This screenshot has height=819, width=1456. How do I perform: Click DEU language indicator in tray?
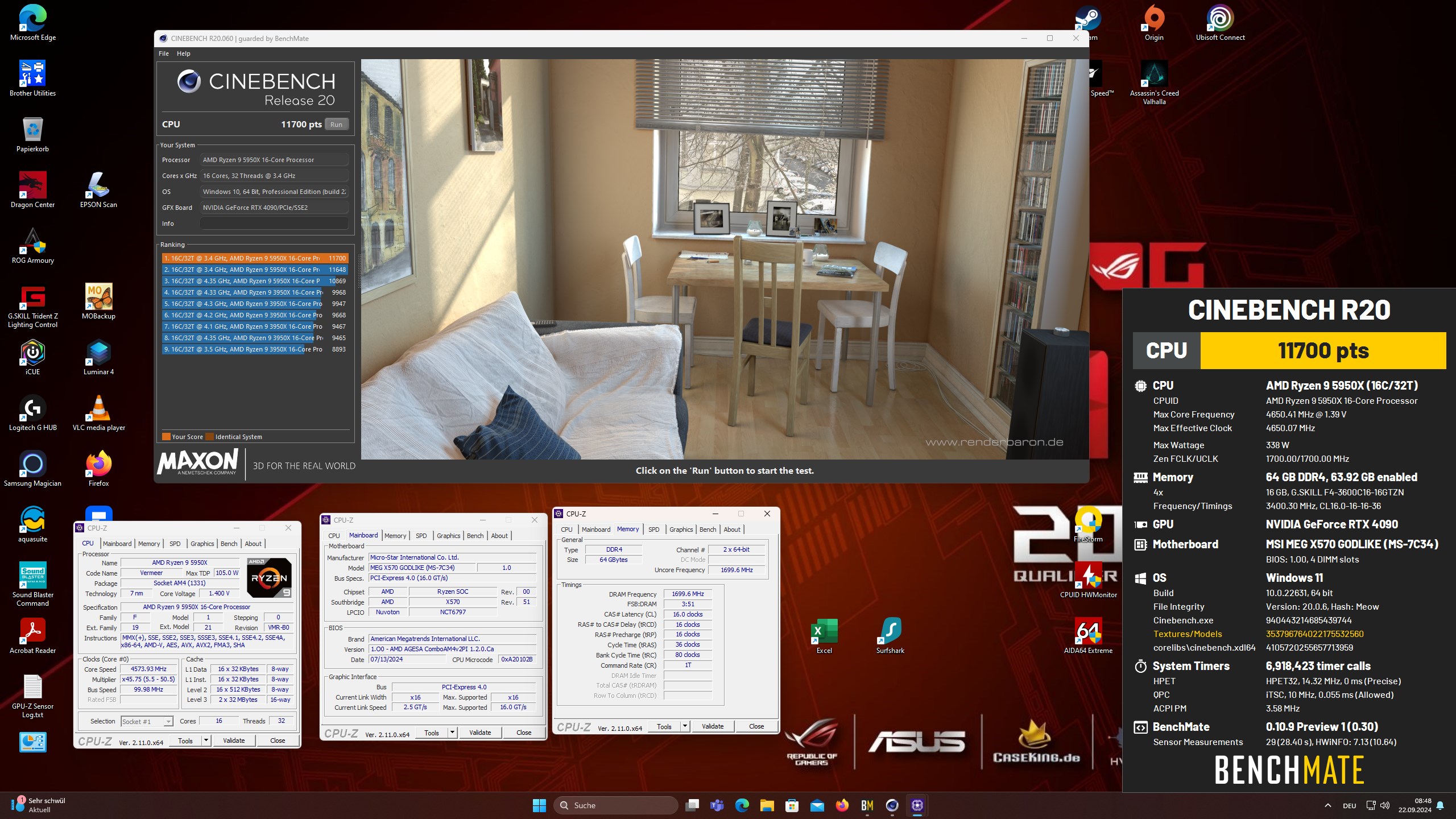point(1349,806)
